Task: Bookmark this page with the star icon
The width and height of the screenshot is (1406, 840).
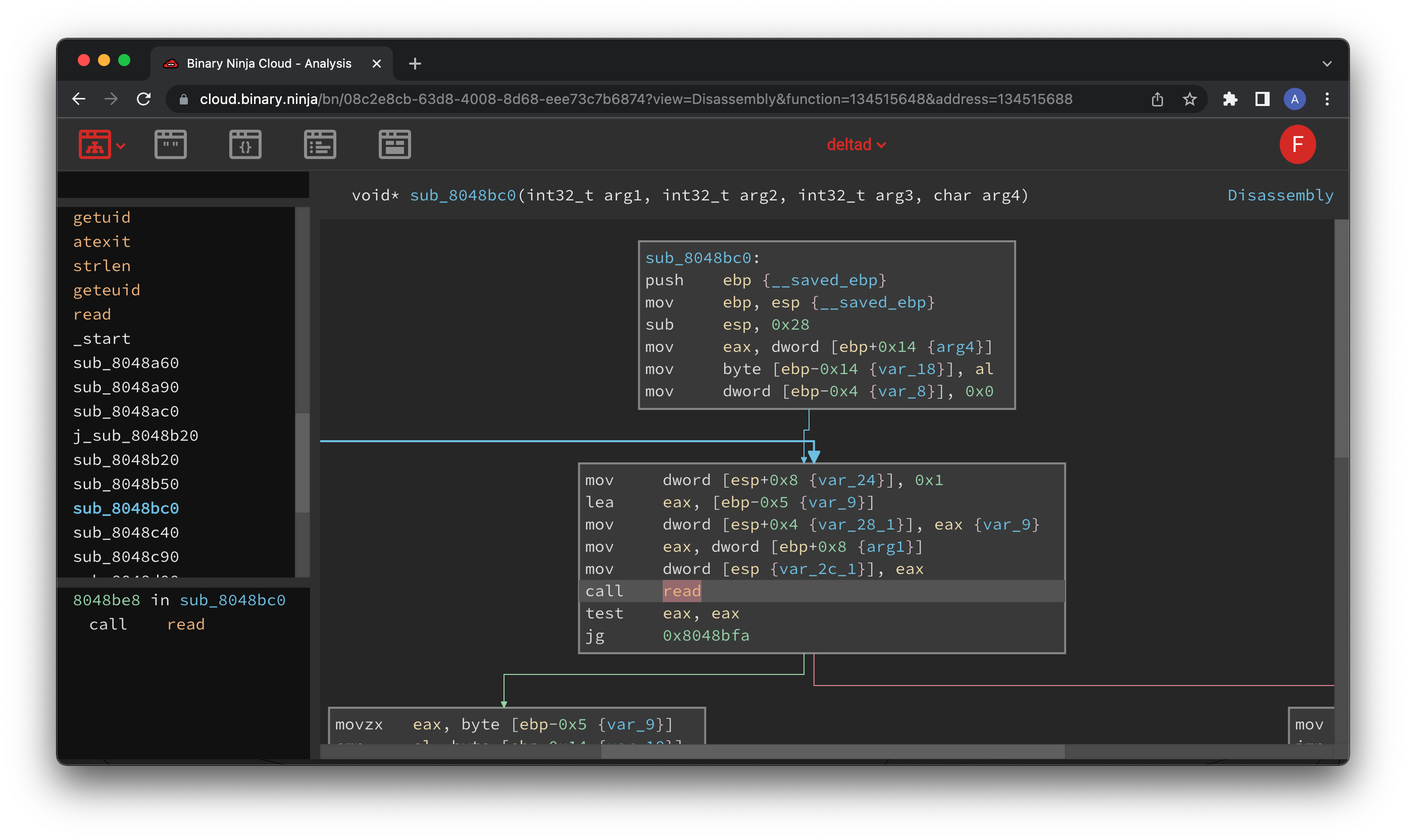Action: 1189,99
